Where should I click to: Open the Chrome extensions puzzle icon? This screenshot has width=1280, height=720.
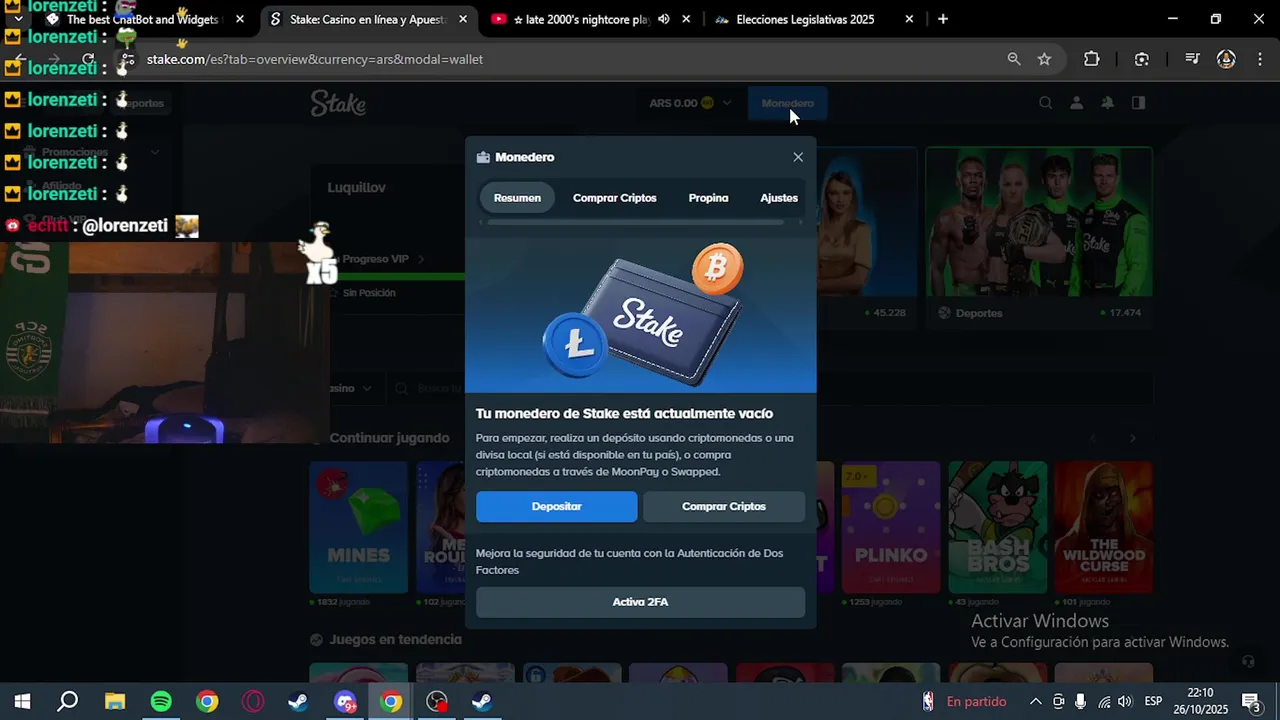1091,59
